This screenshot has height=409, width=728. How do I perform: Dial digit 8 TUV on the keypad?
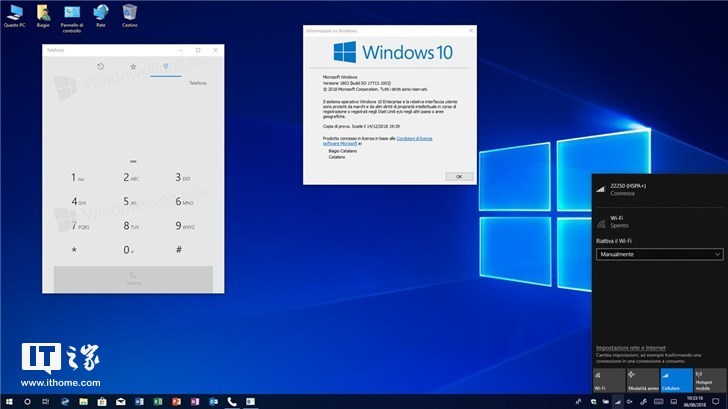pyautogui.click(x=131, y=226)
